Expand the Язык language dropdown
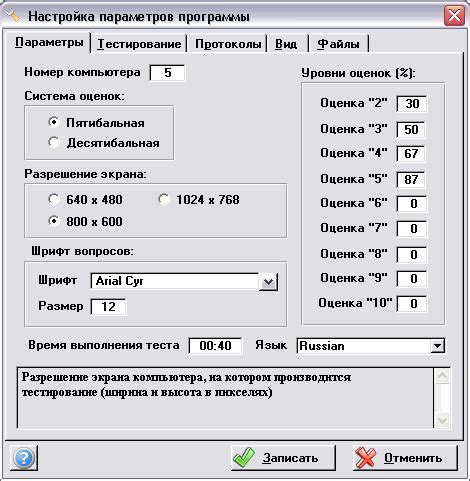The image size is (470, 481). [437, 346]
